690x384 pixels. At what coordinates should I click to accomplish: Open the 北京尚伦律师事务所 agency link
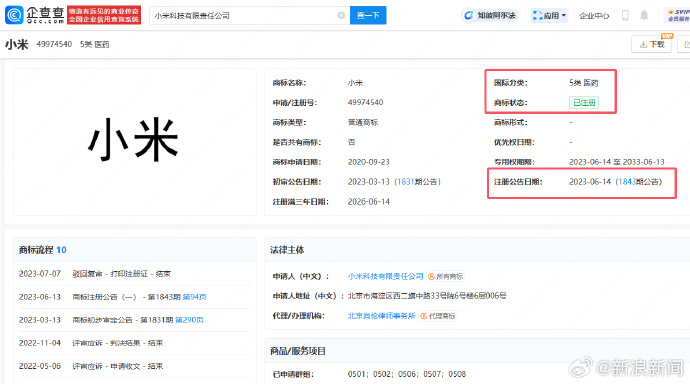tap(382, 316)
